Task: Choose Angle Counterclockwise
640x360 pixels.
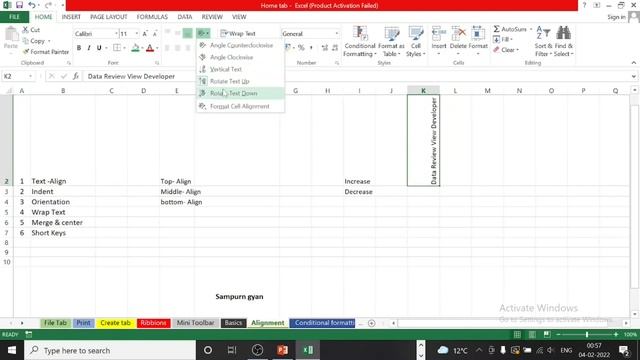Action: 240,45
